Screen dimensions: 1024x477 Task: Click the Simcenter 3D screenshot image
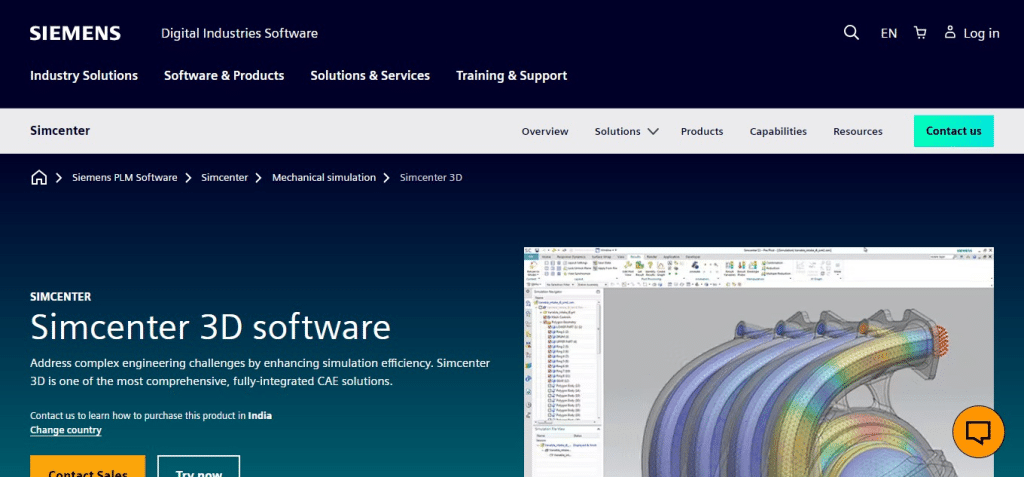[759, 361]
